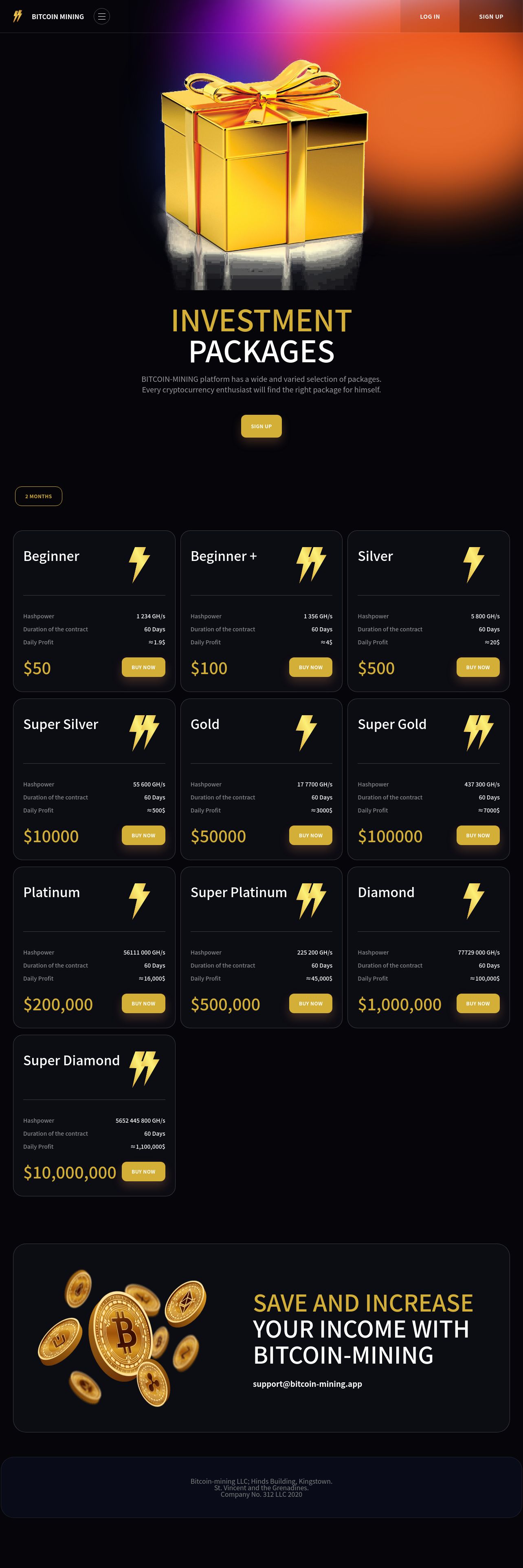Buy the $50 Beginner package
Image resolution: width=523 pixels, height=1568 pixels.
[144, 667]
